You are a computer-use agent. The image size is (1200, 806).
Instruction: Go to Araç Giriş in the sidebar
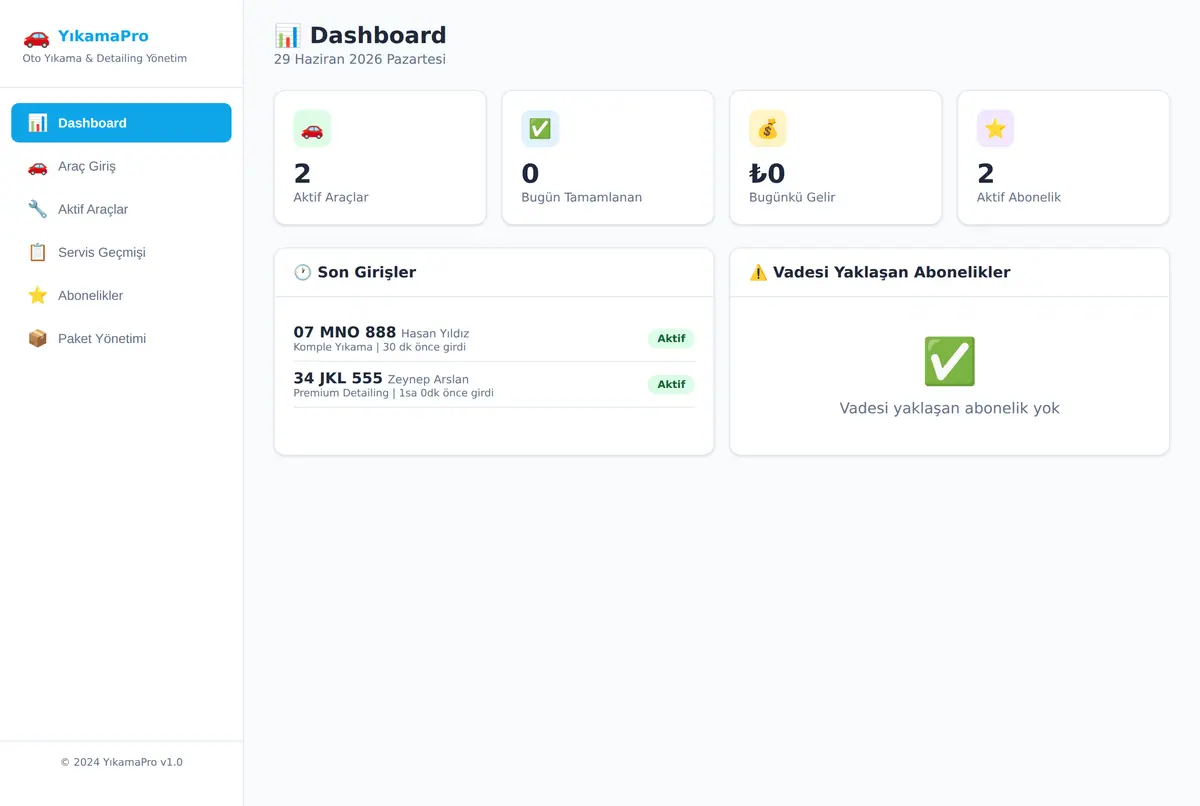point(121,166)
